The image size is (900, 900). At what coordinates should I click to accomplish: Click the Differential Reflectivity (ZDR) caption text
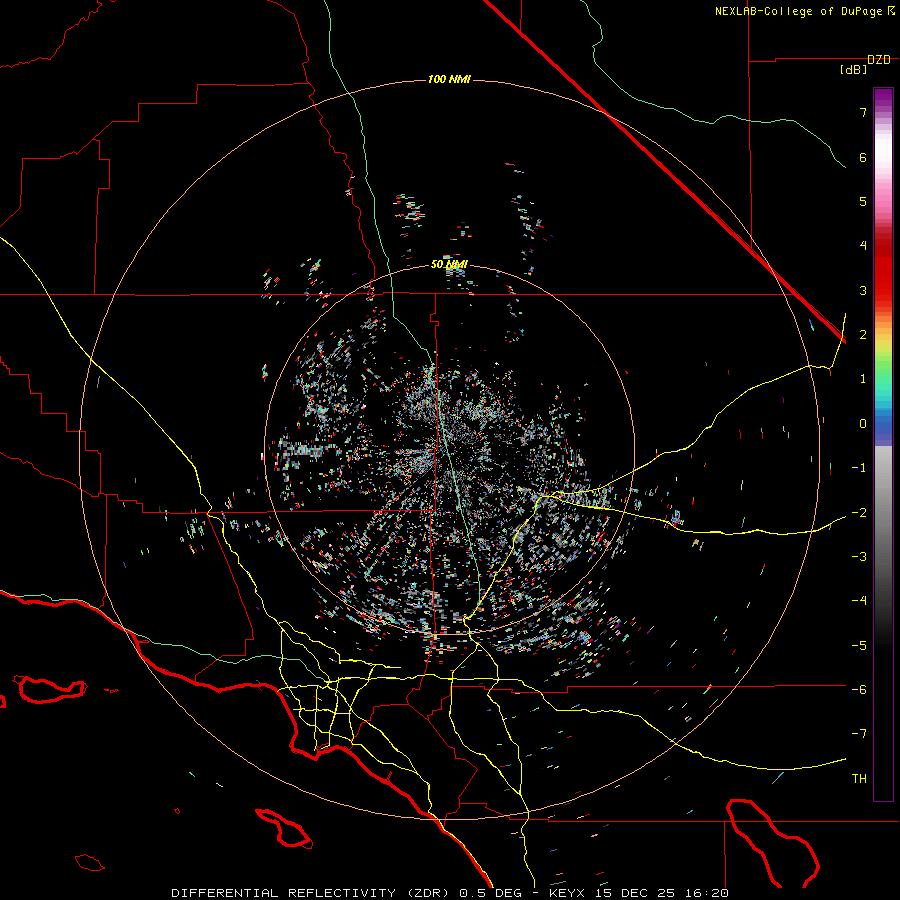[312, 892]
